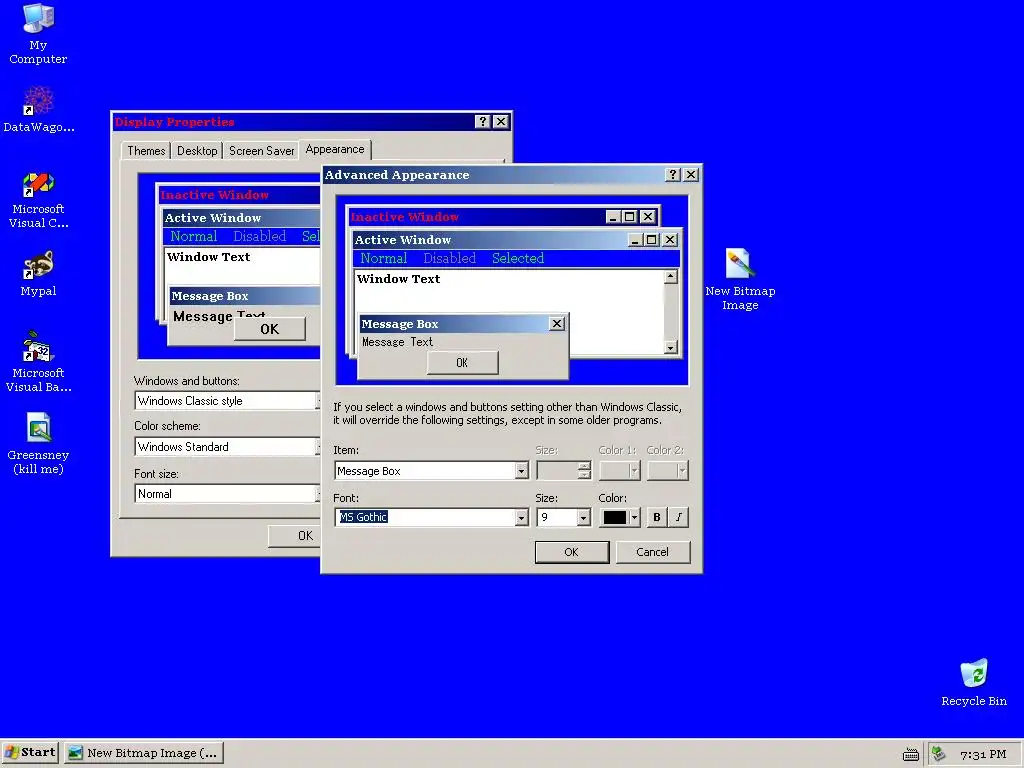Image resolution: width=1024 pixels, height=768 pixels.
Task: Select the Microsoft Visual Ba... shortcut icon
Action: coord(39,361)
